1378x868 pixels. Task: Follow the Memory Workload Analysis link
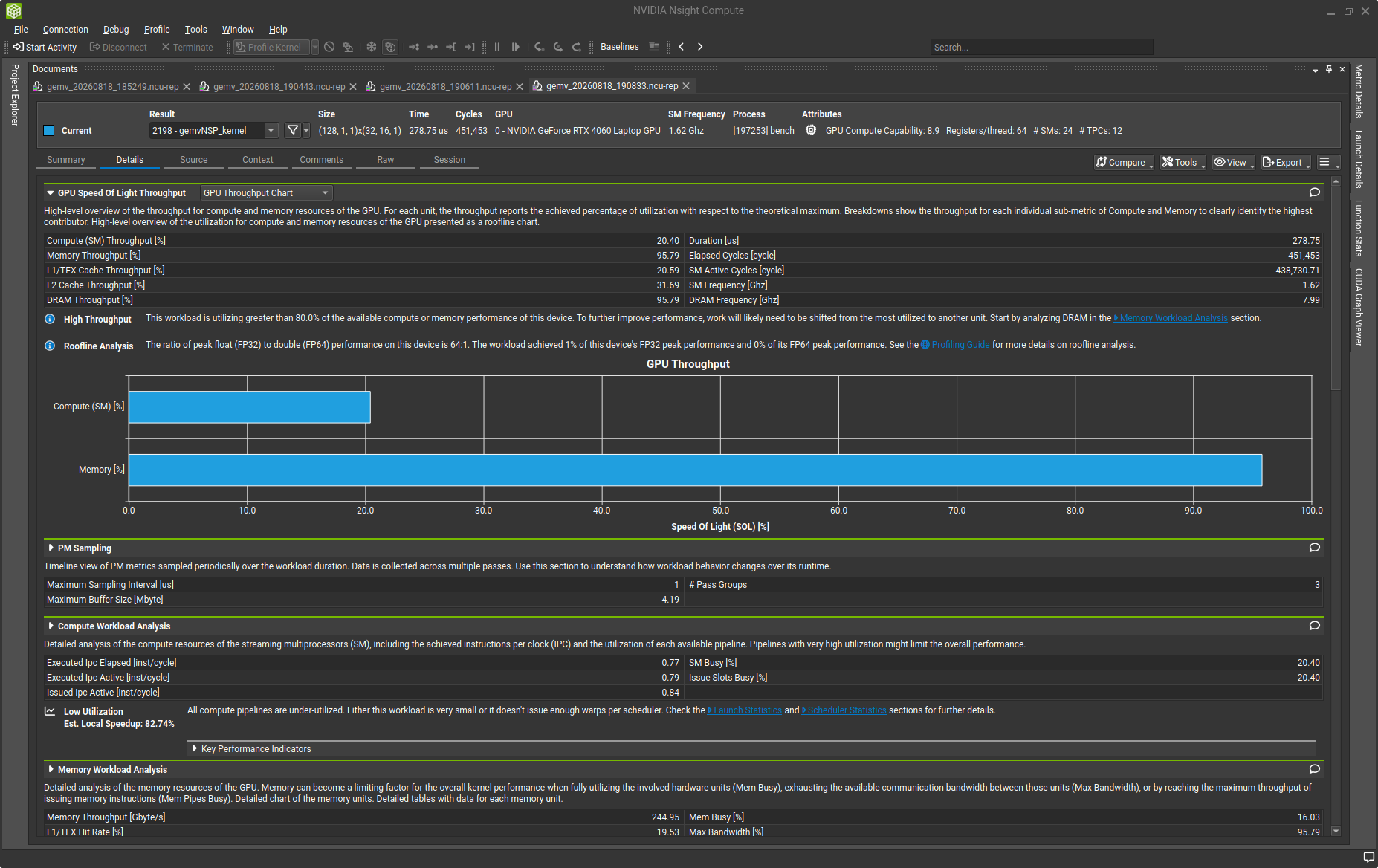tap(1173, 318)
